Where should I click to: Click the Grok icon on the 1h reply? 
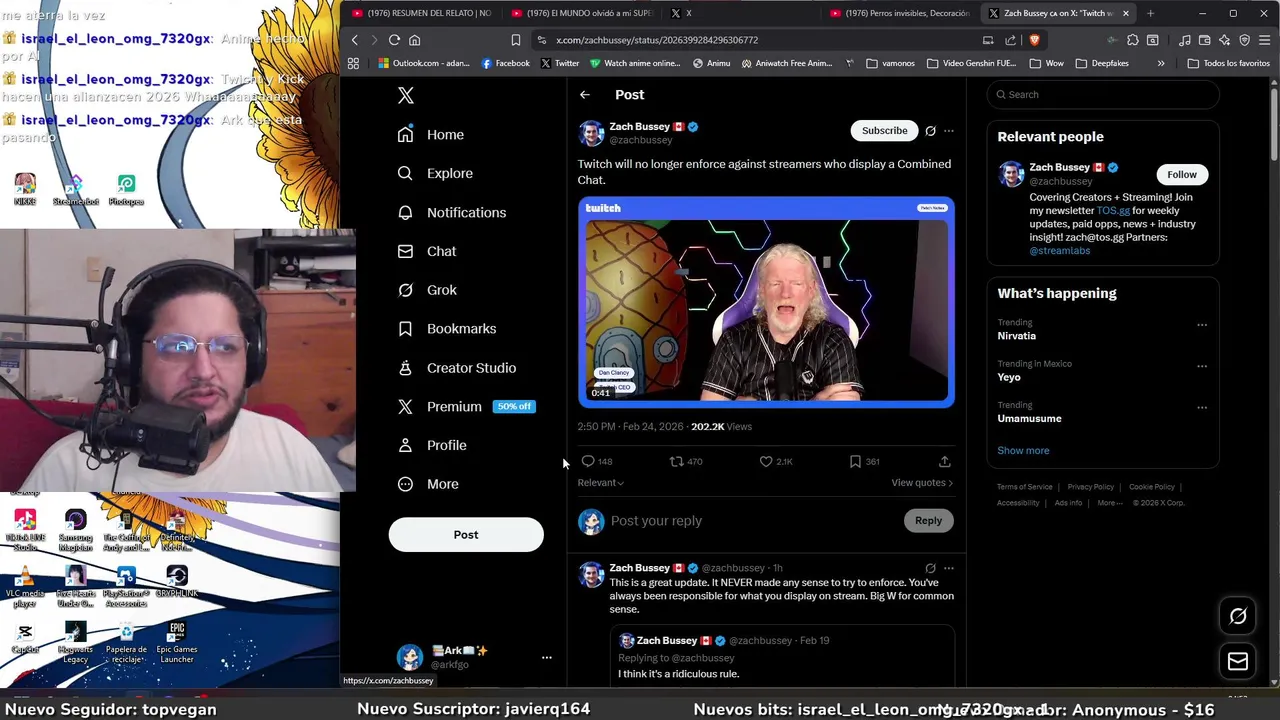[x=930, y=568]
